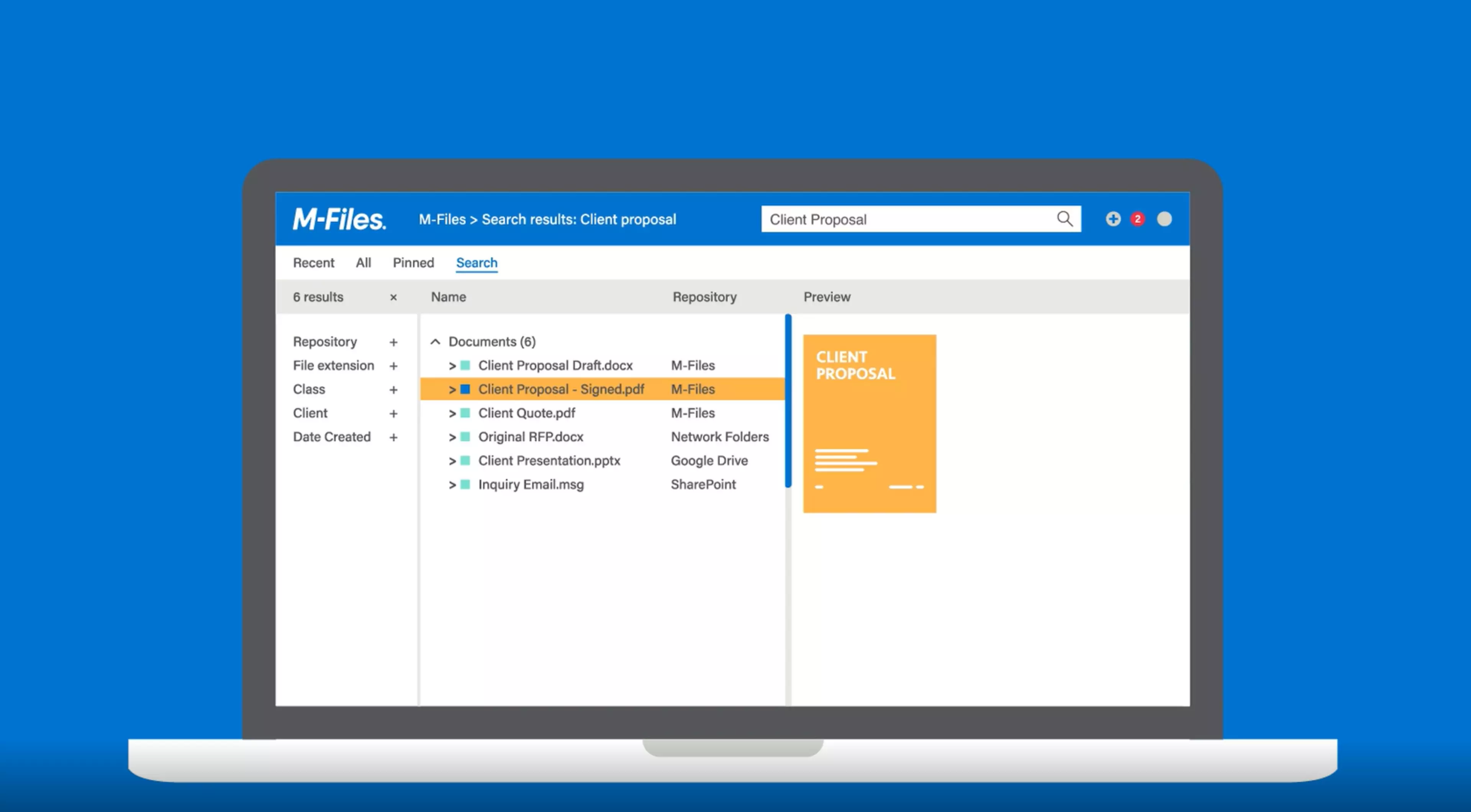
Task: Close the 6 results filter panel
Action: pos(393,297)
